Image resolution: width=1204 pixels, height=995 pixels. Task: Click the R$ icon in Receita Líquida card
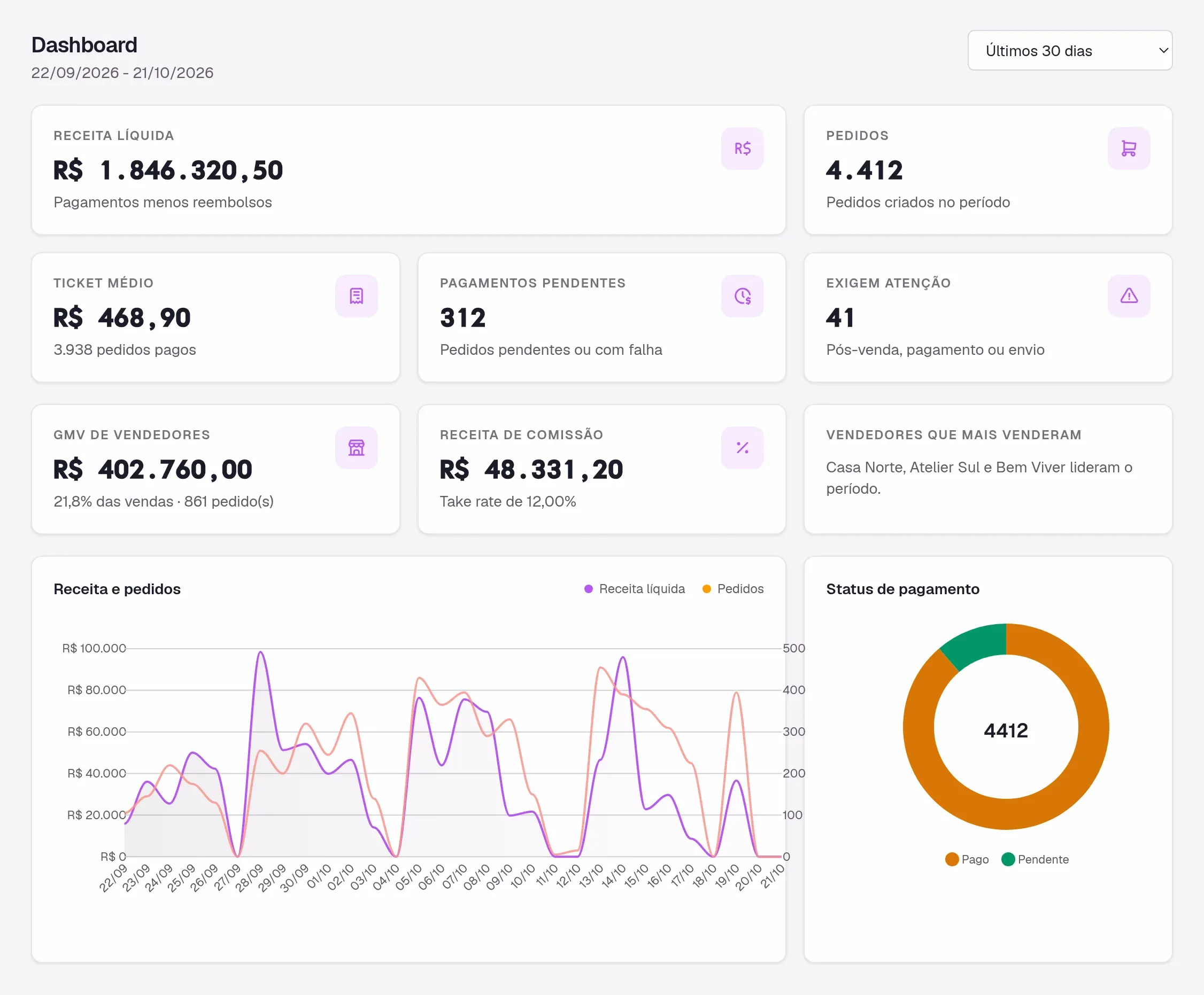(x=743, y=149)
